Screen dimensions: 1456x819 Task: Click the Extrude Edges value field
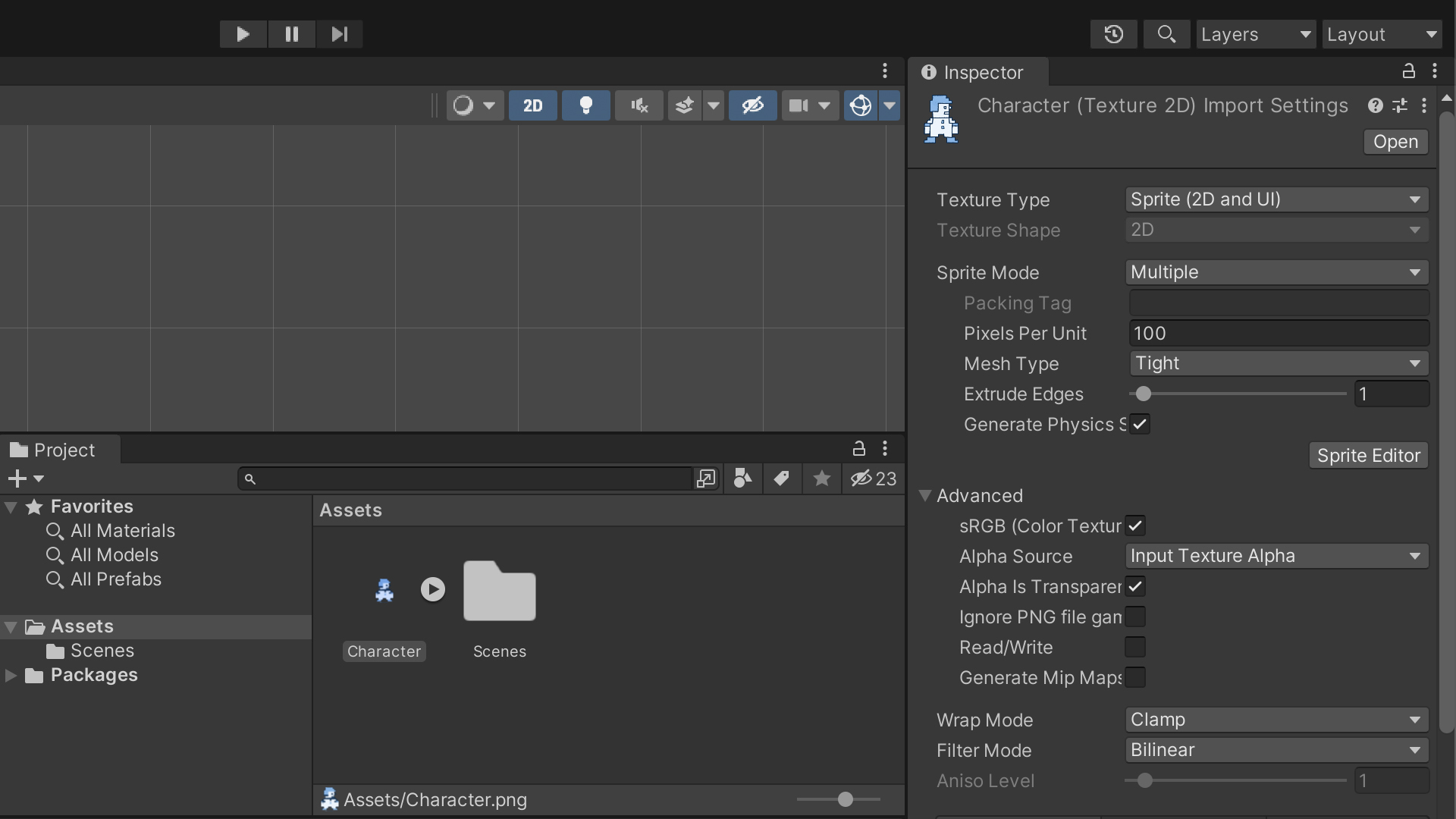[x=1392, y=394]
